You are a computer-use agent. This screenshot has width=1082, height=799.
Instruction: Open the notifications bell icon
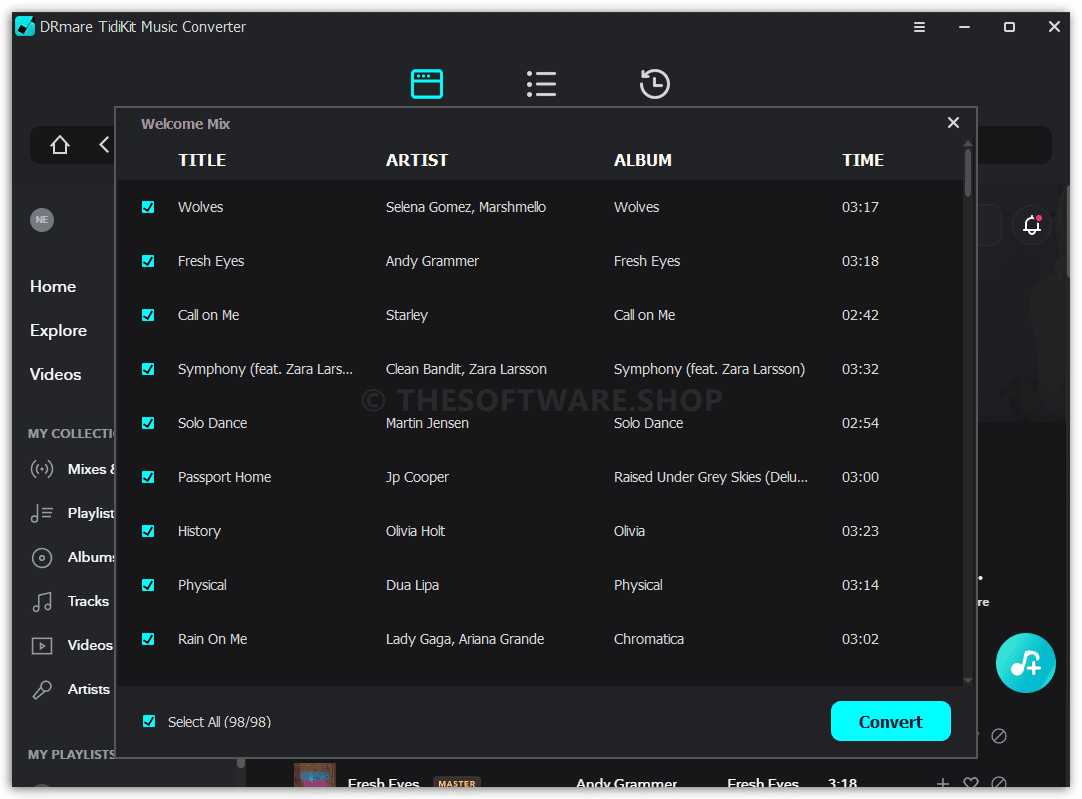(x=1032, y=225)
